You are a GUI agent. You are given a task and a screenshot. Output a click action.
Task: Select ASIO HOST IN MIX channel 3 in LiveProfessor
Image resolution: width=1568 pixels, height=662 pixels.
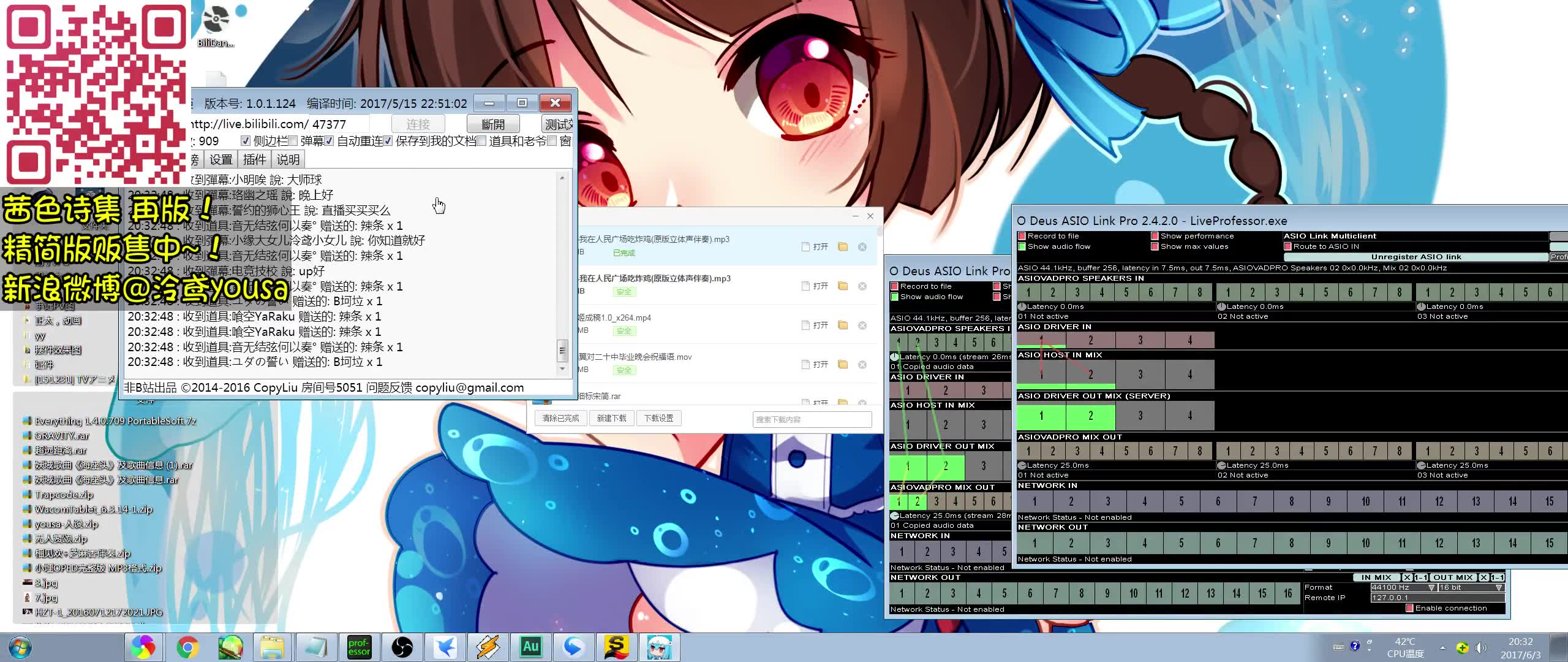tap(1140, 374)
